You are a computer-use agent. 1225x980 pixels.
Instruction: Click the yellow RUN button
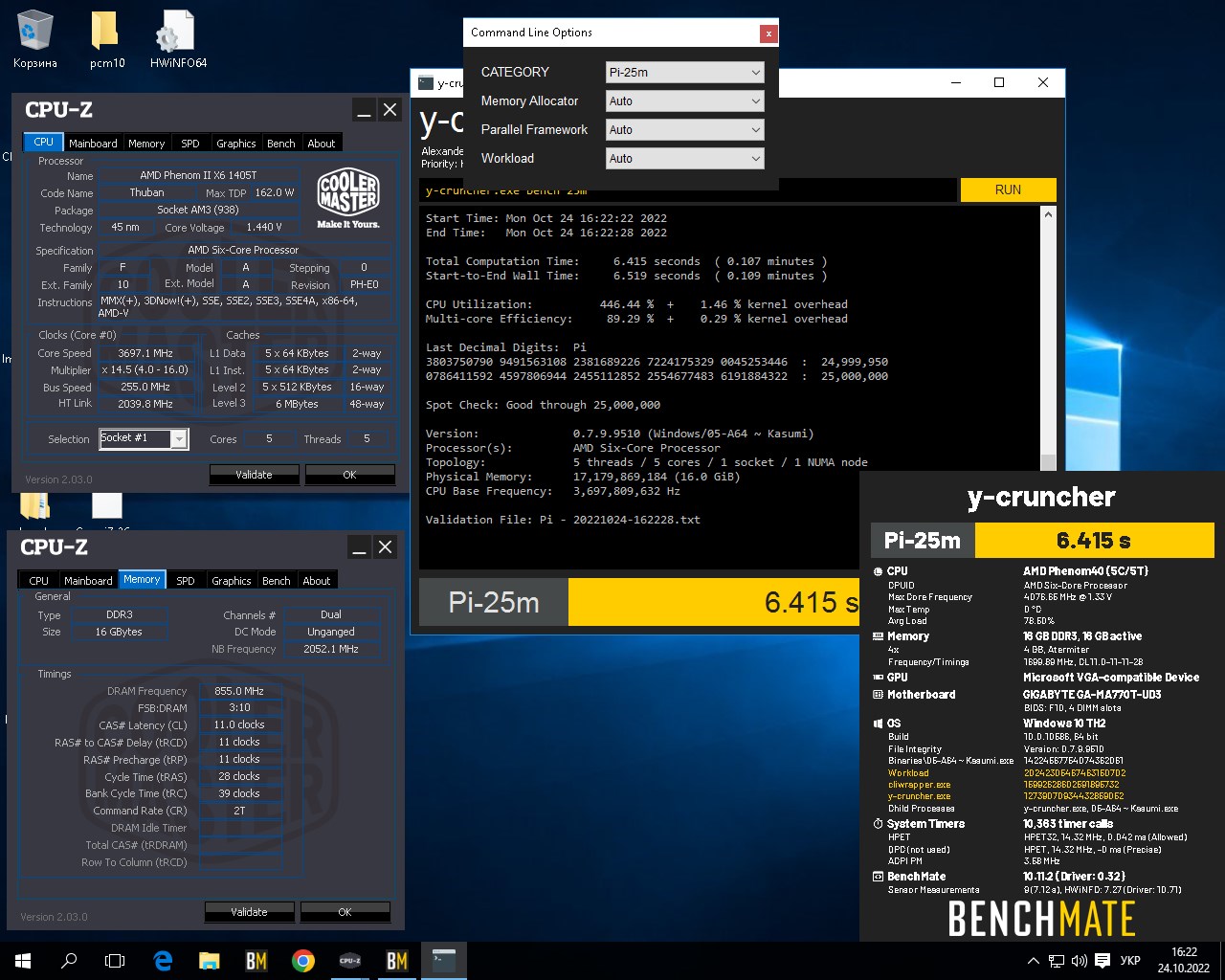click(x=1008, y=189)
